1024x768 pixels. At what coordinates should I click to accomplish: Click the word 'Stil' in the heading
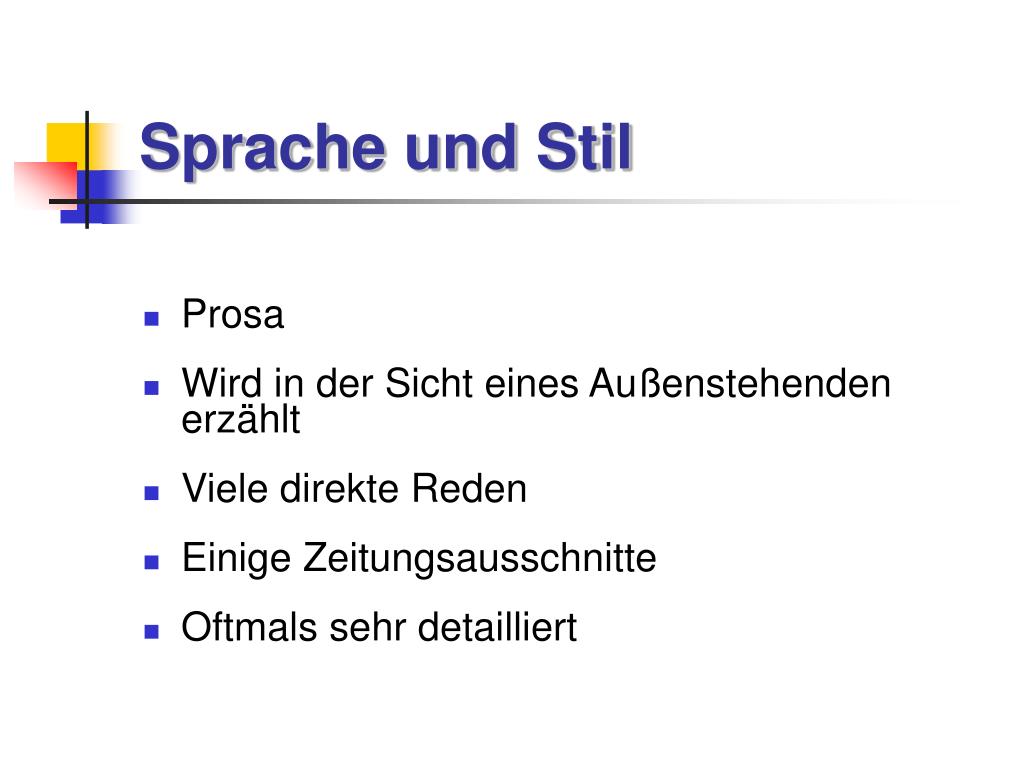coord(584,147)
